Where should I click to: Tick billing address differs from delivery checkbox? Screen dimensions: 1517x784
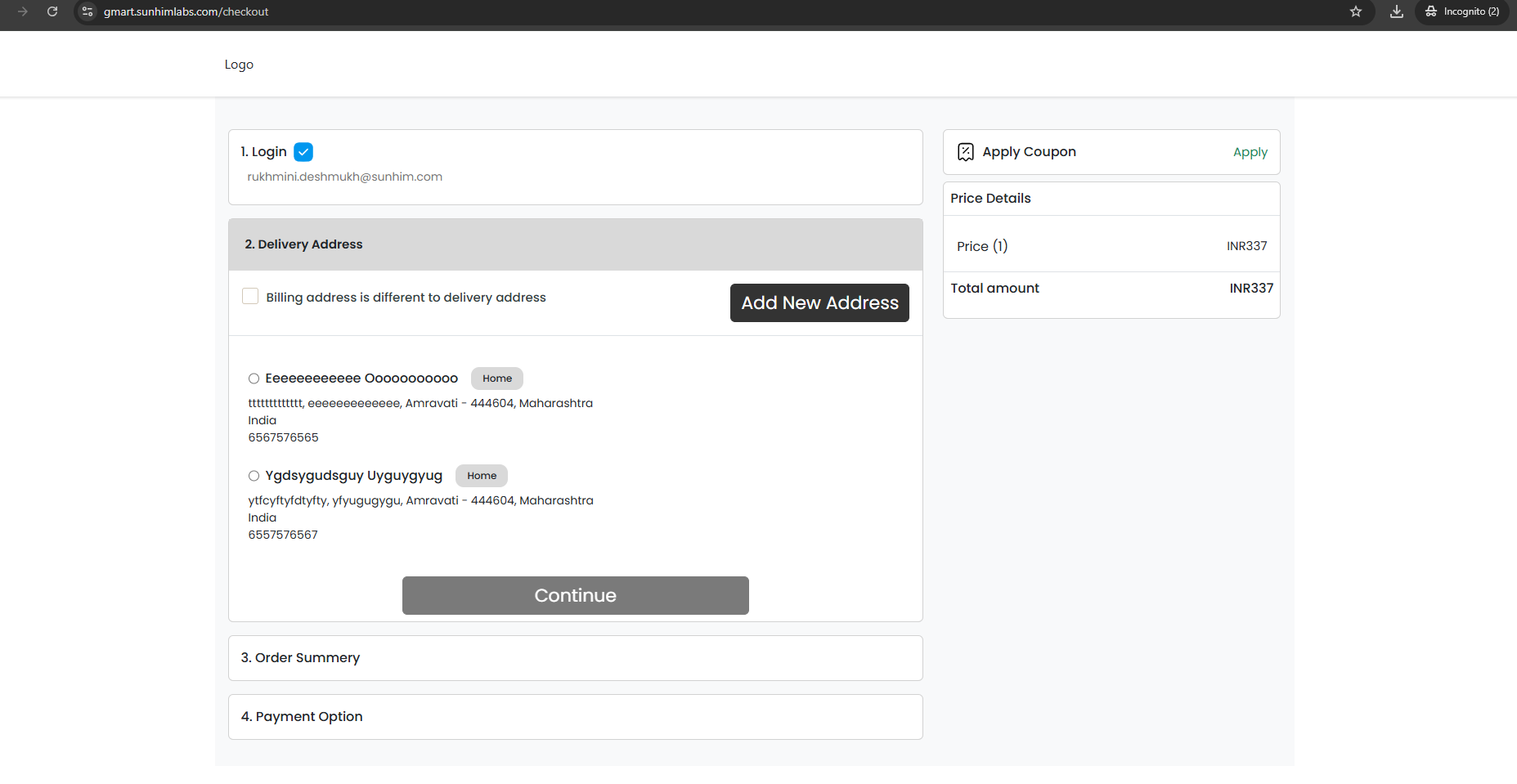coord(250,296)
